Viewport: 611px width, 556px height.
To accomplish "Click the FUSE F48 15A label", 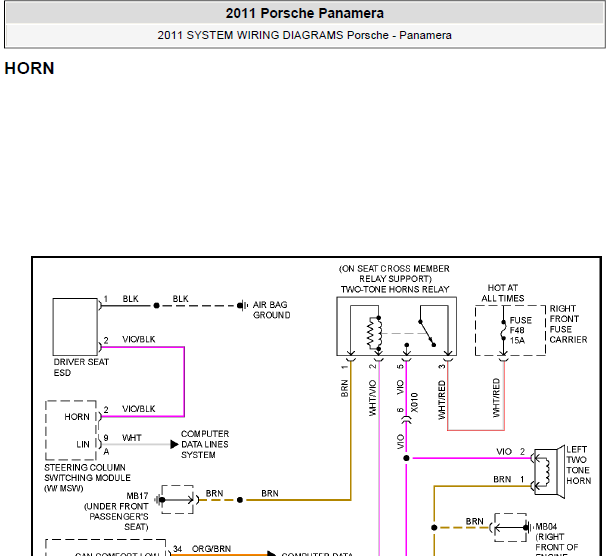I will coord(521,330).
